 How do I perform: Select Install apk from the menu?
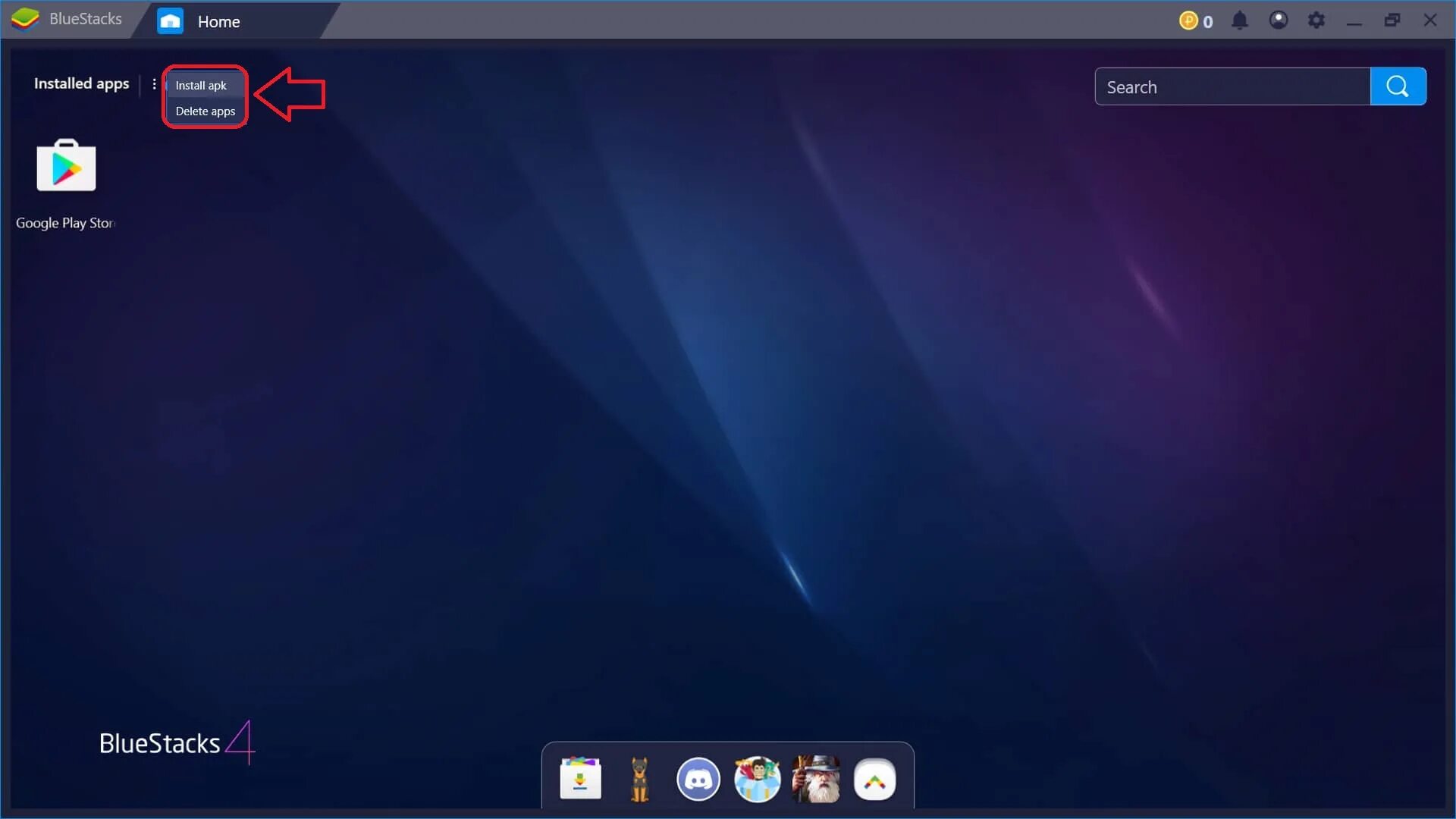tap(201, 86)
